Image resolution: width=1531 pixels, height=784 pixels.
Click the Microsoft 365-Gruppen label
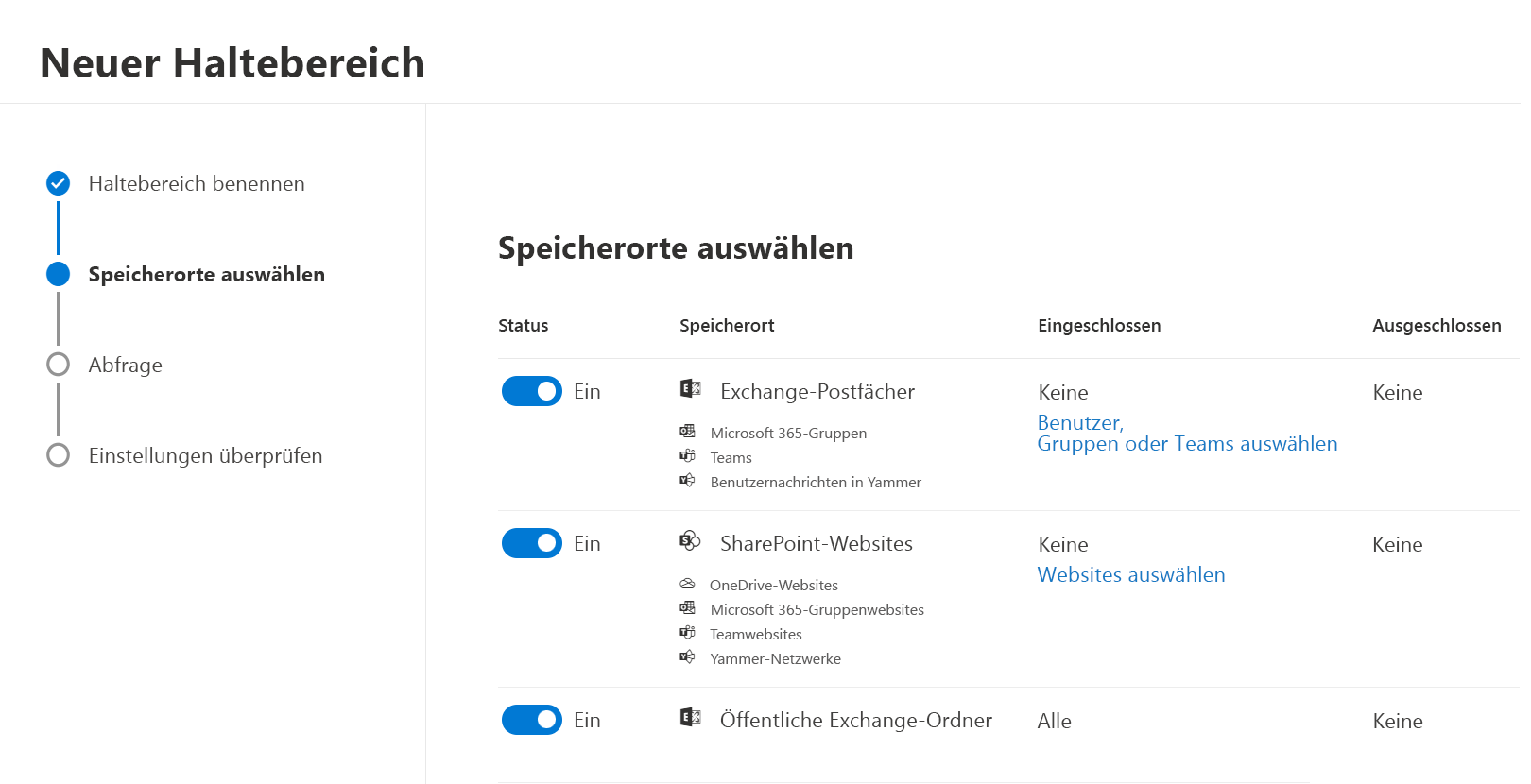[788, 433]
